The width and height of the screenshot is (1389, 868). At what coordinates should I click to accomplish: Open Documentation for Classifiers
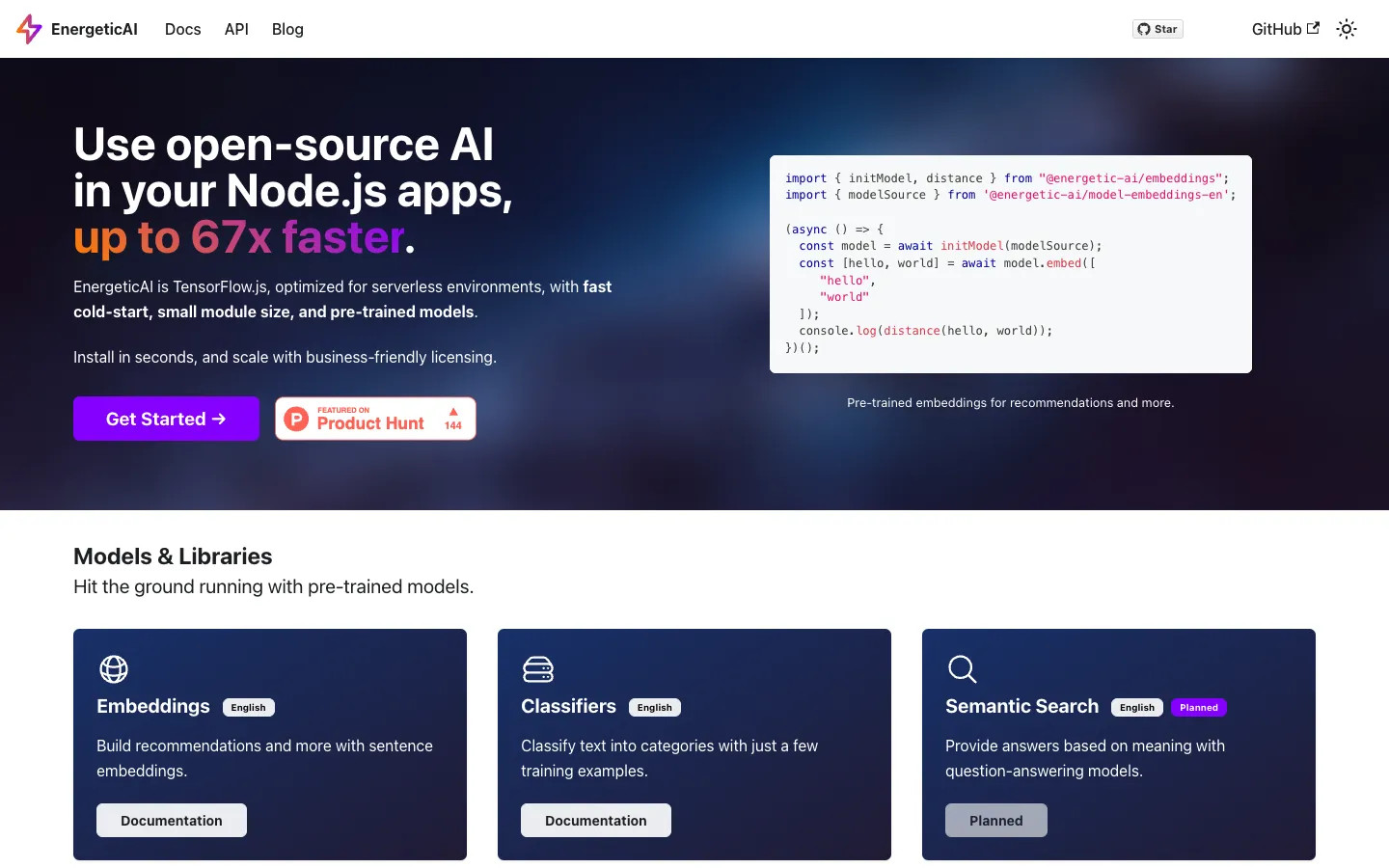coord(596,820)
